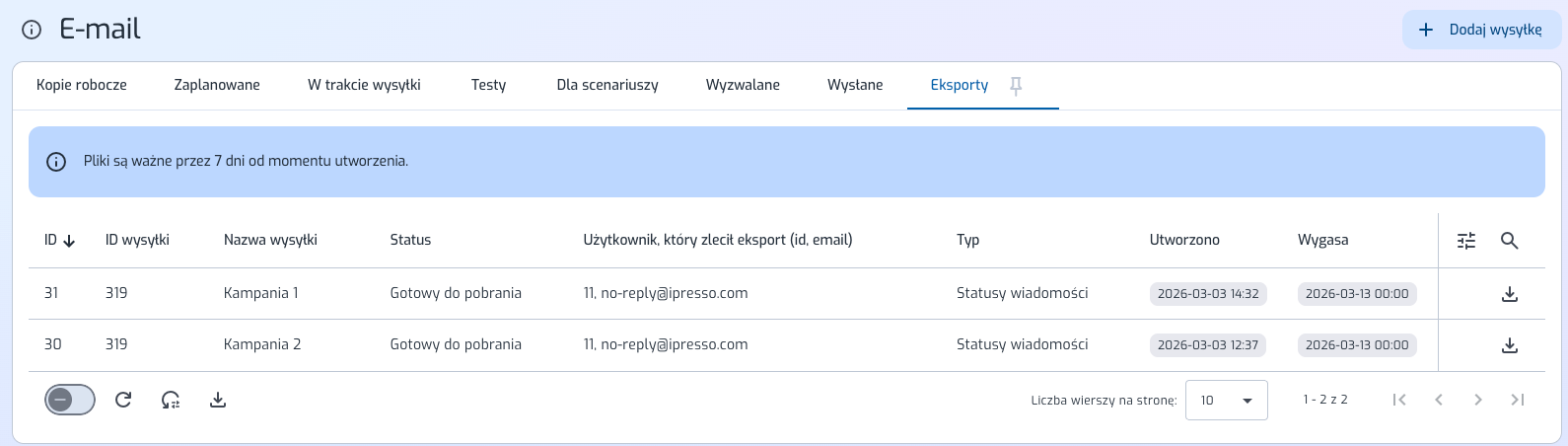
Task: Click the refresh table icon
Action: pos(123,400)
